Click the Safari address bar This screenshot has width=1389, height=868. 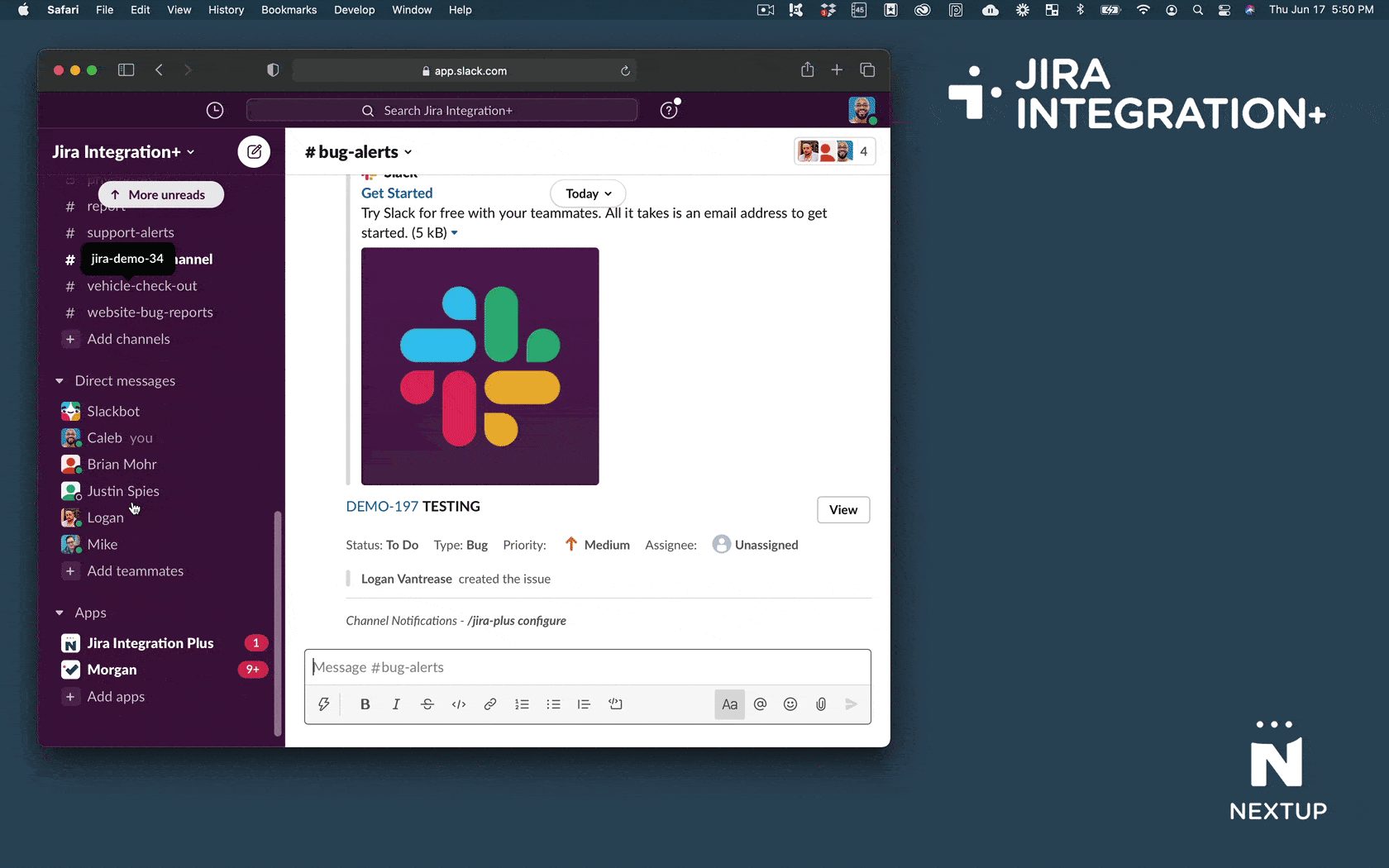click(464, 71)
